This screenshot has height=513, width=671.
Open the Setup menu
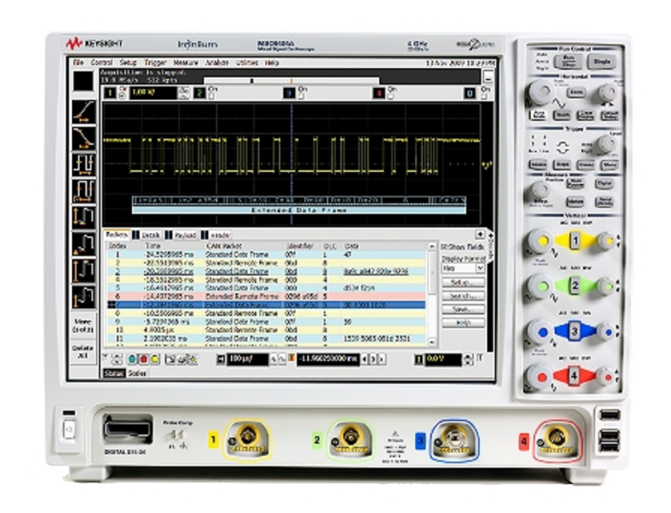coord(128,63)
